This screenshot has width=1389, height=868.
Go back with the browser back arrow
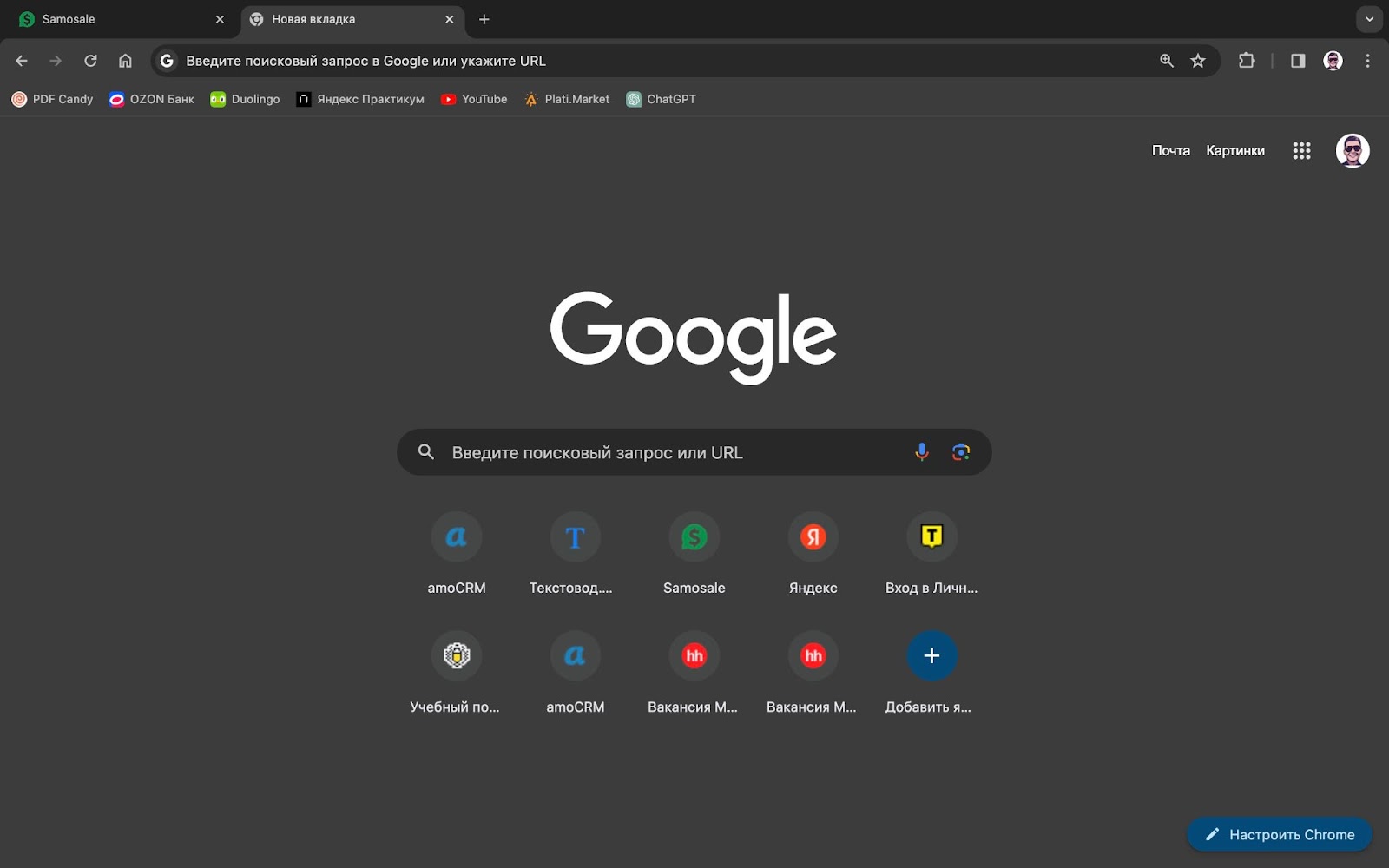(22, 61)
